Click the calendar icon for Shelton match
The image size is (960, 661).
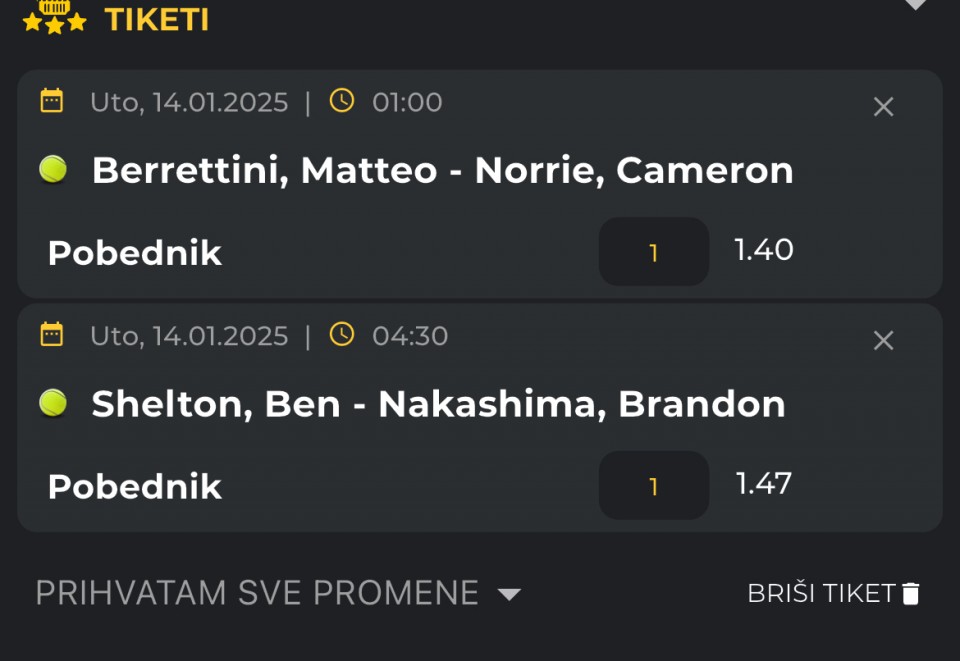coord(51,335)
